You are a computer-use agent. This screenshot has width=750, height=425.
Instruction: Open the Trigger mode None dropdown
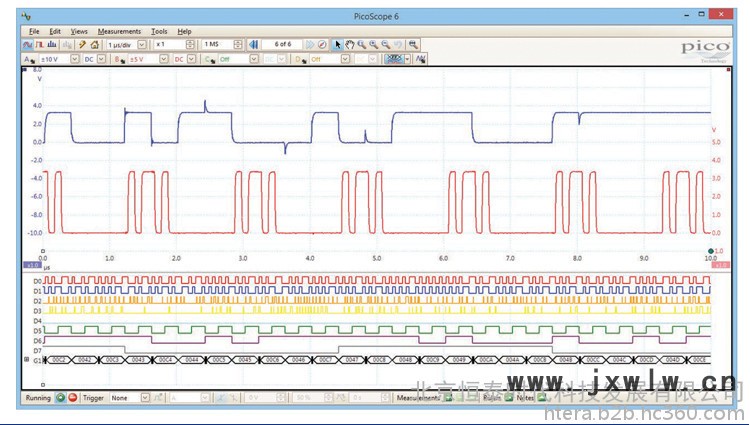(145, 398)
